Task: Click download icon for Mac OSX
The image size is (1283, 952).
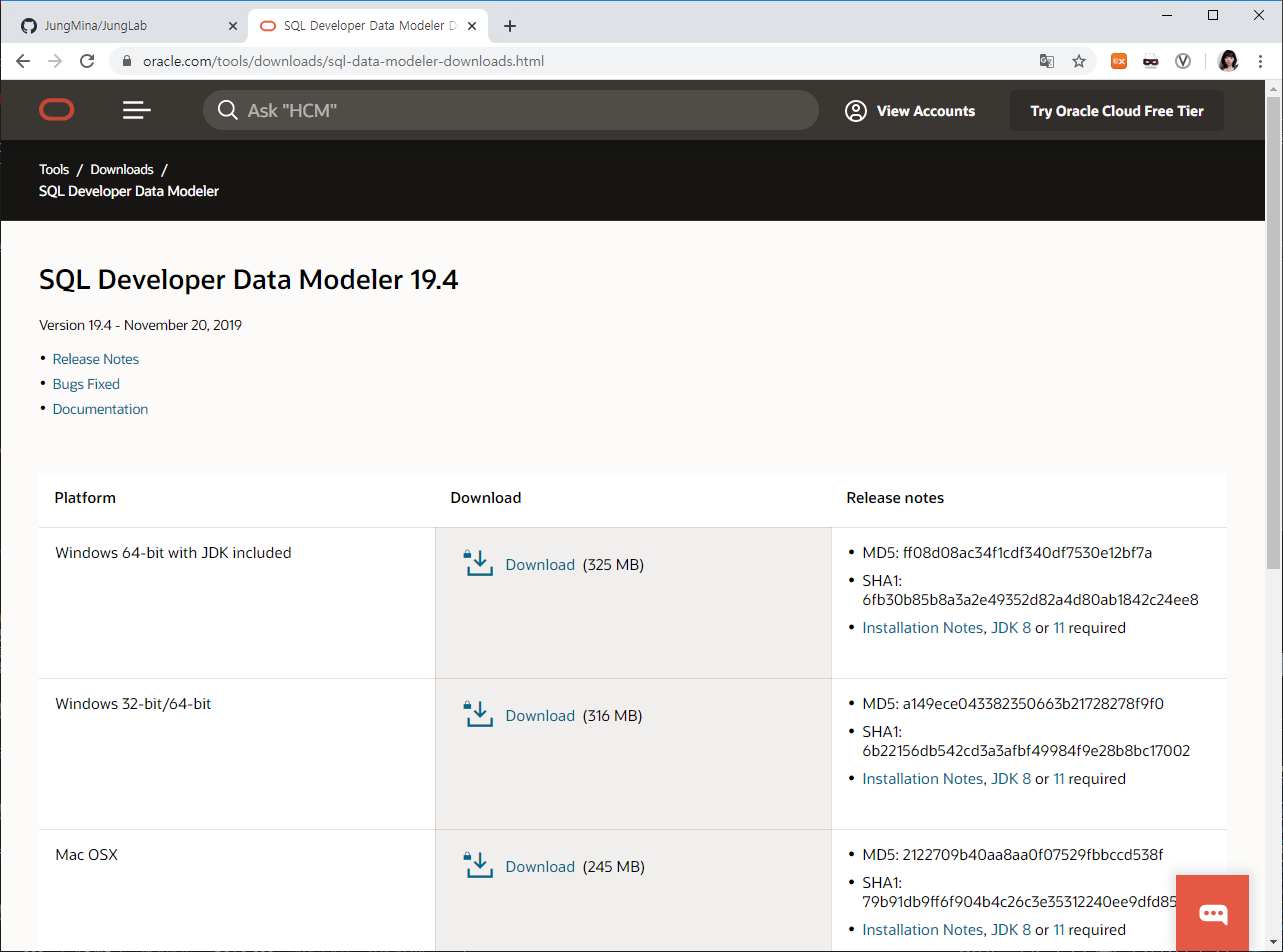Action: pyautogui.click(x=479, y=865)
